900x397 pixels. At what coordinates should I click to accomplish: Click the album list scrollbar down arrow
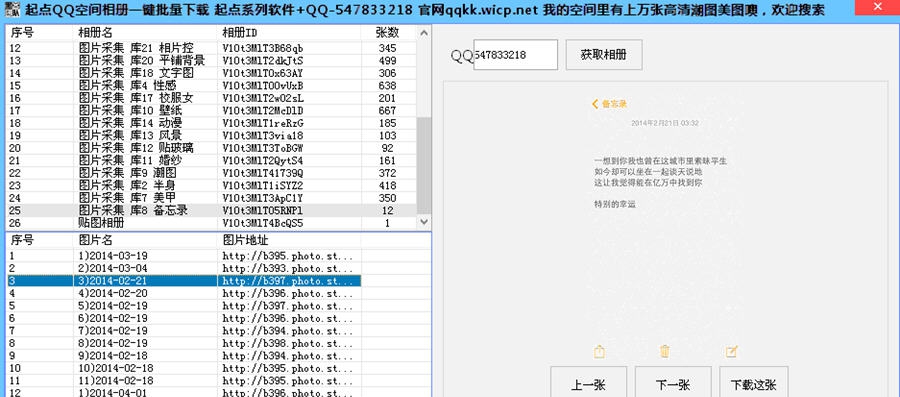pyautogui.click(x=424, y=221)
